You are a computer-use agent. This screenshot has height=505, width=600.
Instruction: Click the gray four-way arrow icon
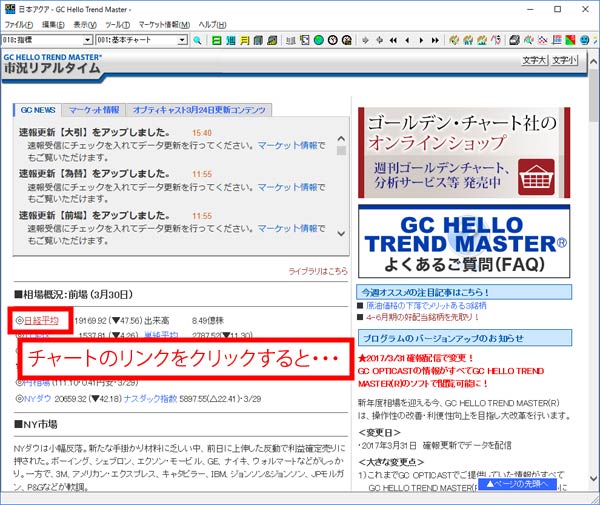coord(379,40)
